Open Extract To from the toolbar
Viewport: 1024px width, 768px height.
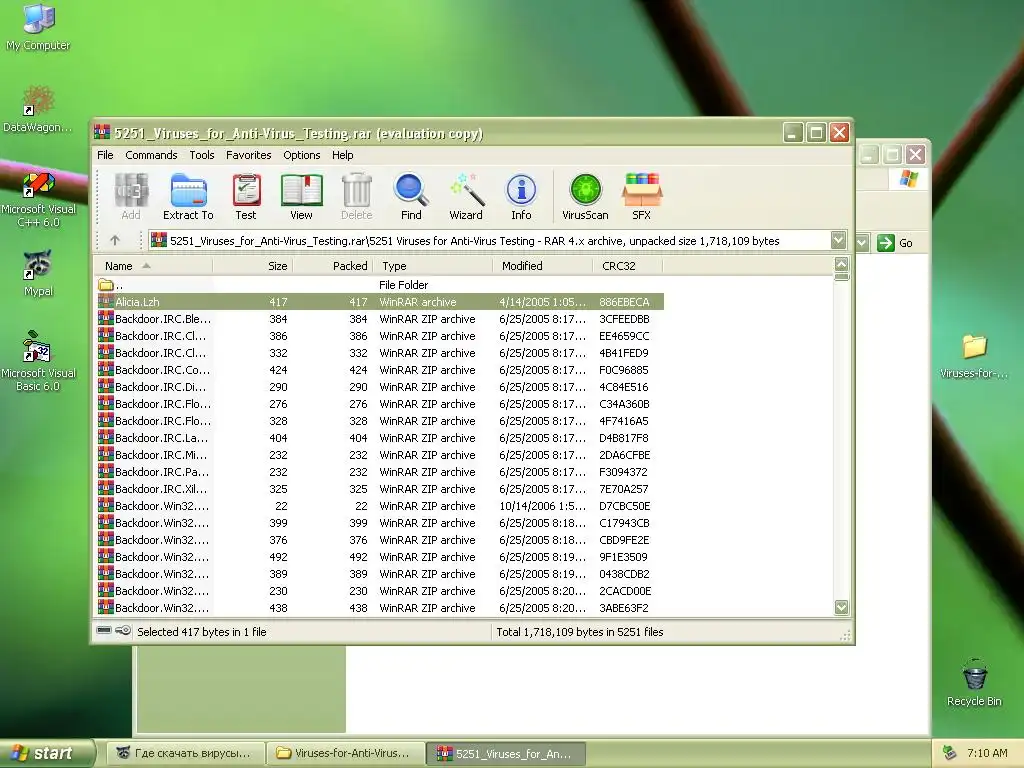[188, 197]
